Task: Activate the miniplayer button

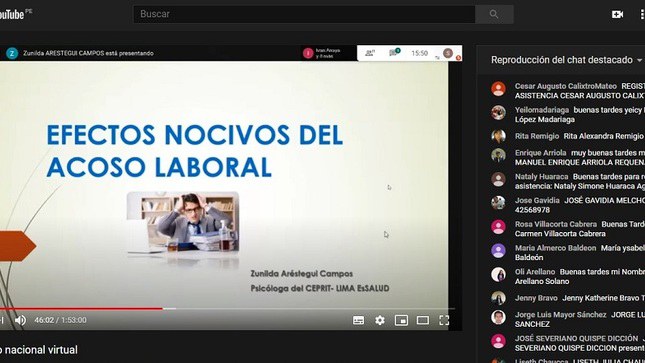Action: pos(401,320)
